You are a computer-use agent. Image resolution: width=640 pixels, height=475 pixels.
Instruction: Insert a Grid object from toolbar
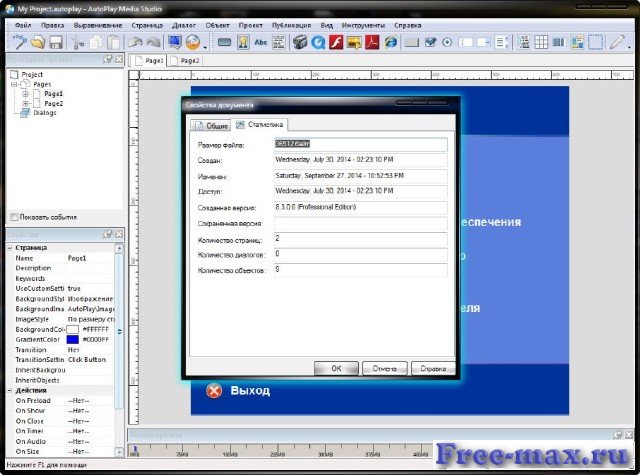tap(541, 42)
